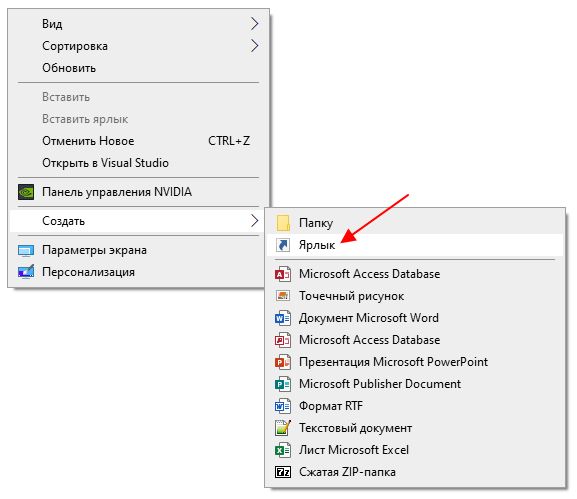Viewport: 577px width, 499px height.
Task: Click the 7z icon next to ZIP-папка
Action: (x=283, y=472)
